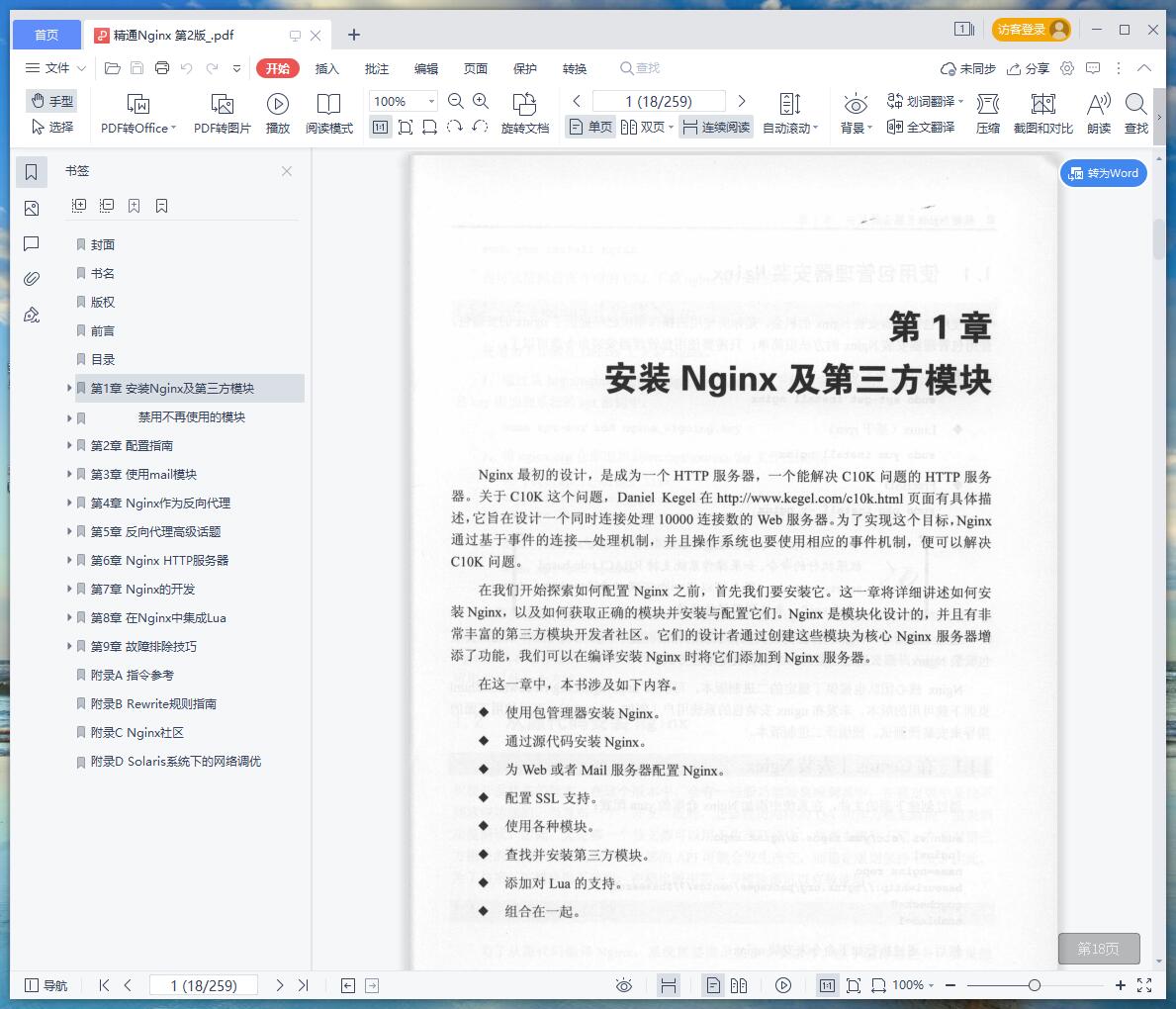Screen dimensions: 1176x1009
Task: Click the print icon
Action: click(162, 68)
